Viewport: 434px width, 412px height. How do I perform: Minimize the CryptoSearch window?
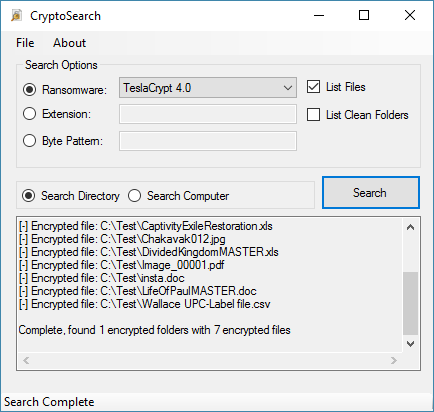319,15
